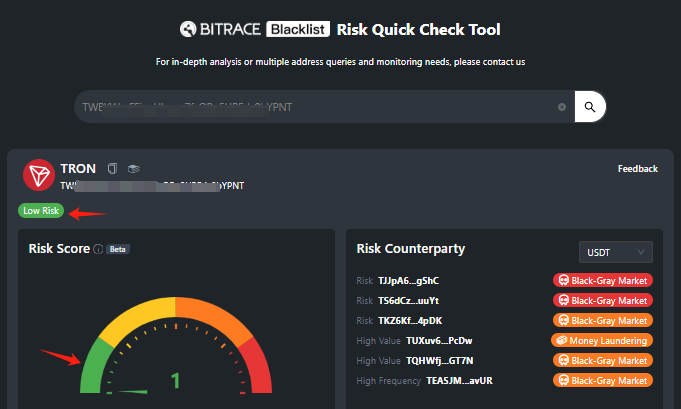Click the Blacklist label in header
This screenshot has height=409, width=681.
pyautogui.click(x=298, y=29)
